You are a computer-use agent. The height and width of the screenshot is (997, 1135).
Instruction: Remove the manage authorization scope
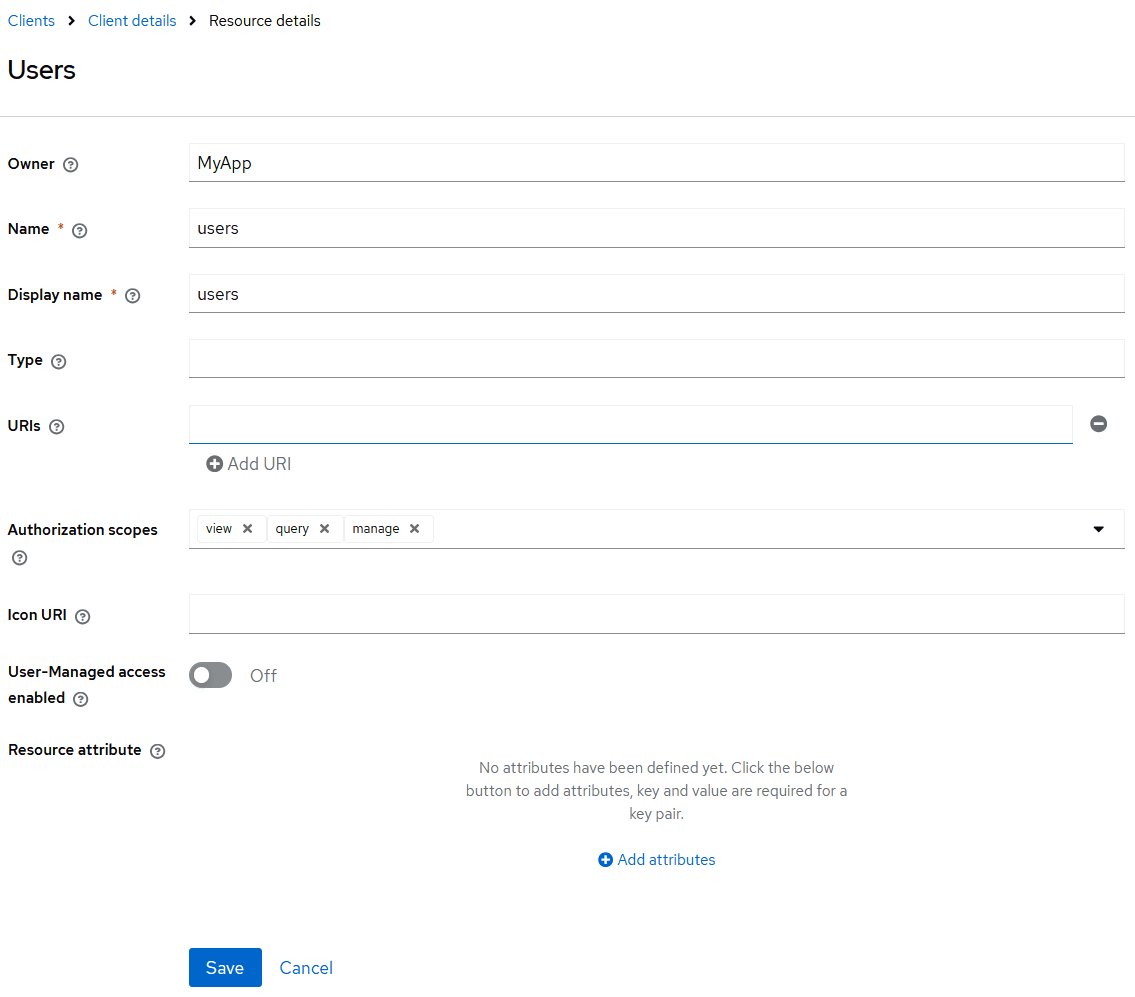click(x=414, y=529)
